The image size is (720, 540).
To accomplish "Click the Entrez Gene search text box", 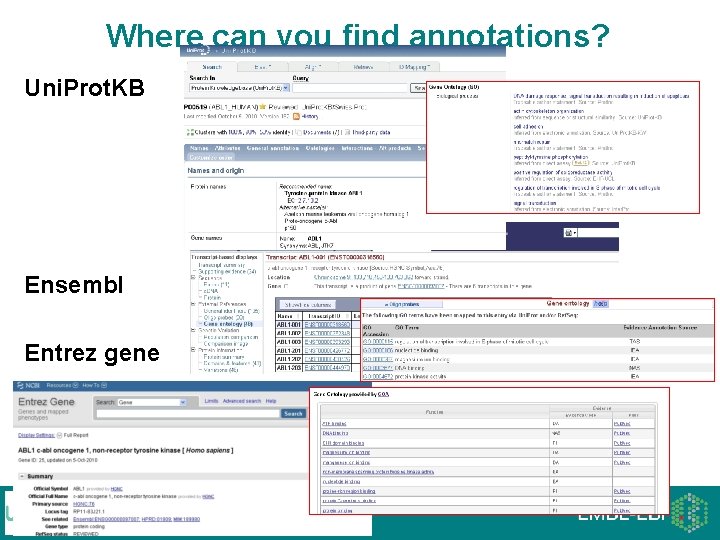I will point(188,414).
